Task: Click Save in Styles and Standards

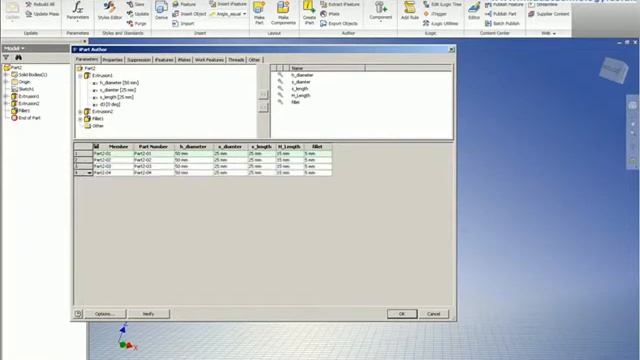Action: click(136, 4)
